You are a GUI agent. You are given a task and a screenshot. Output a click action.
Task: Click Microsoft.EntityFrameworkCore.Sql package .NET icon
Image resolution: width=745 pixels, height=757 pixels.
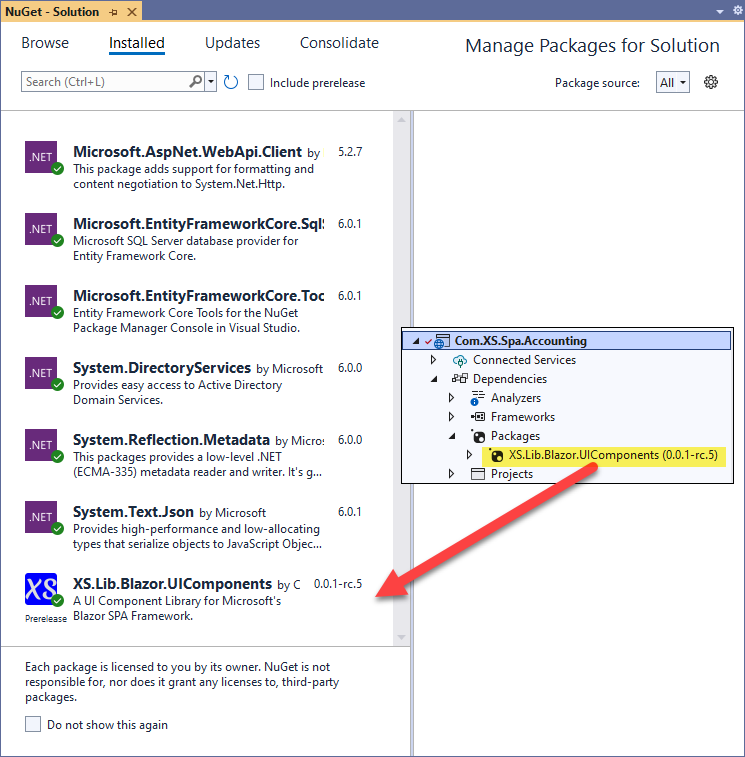pyautogui.click(x=41, y=229)
